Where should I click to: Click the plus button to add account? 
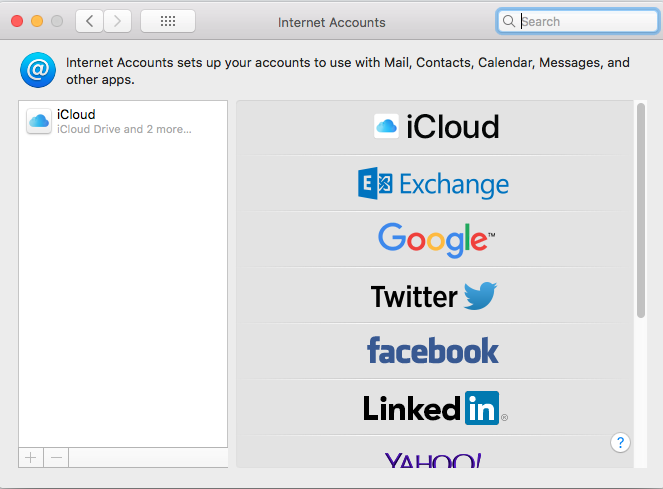point(31,458)
